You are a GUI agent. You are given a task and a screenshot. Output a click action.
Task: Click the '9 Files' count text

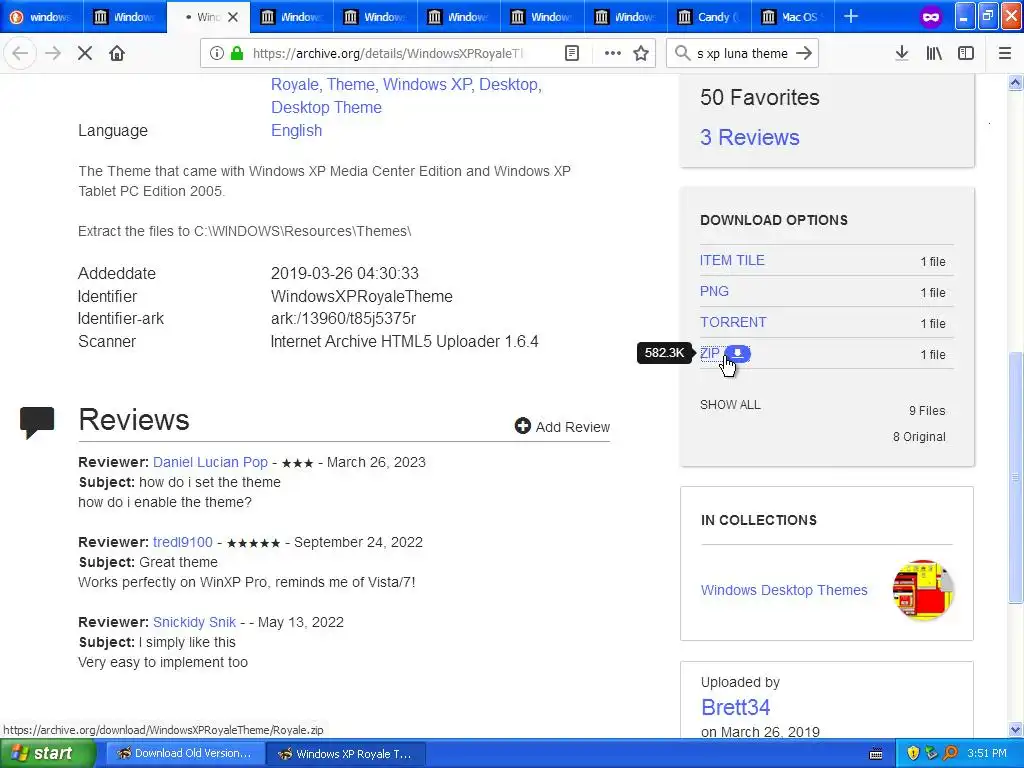pyautogui.click(x=927, y=410)
